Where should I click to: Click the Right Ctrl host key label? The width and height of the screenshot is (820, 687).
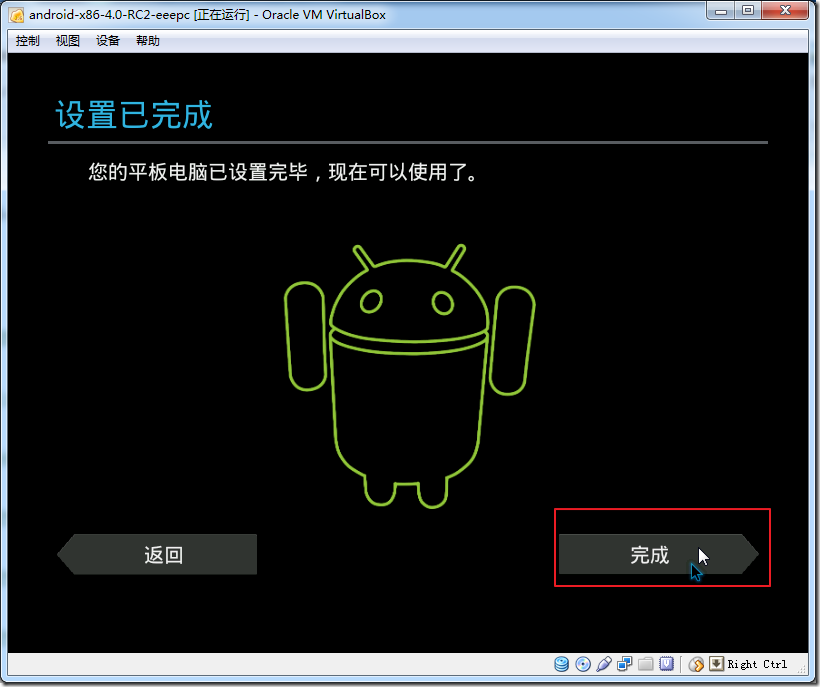[x=757, y=664]
